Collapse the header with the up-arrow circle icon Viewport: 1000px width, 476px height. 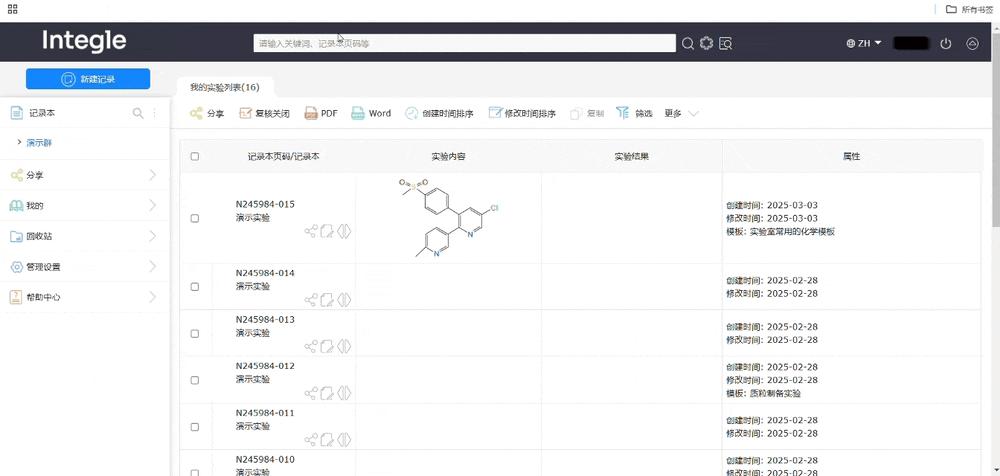coord(972,43)
